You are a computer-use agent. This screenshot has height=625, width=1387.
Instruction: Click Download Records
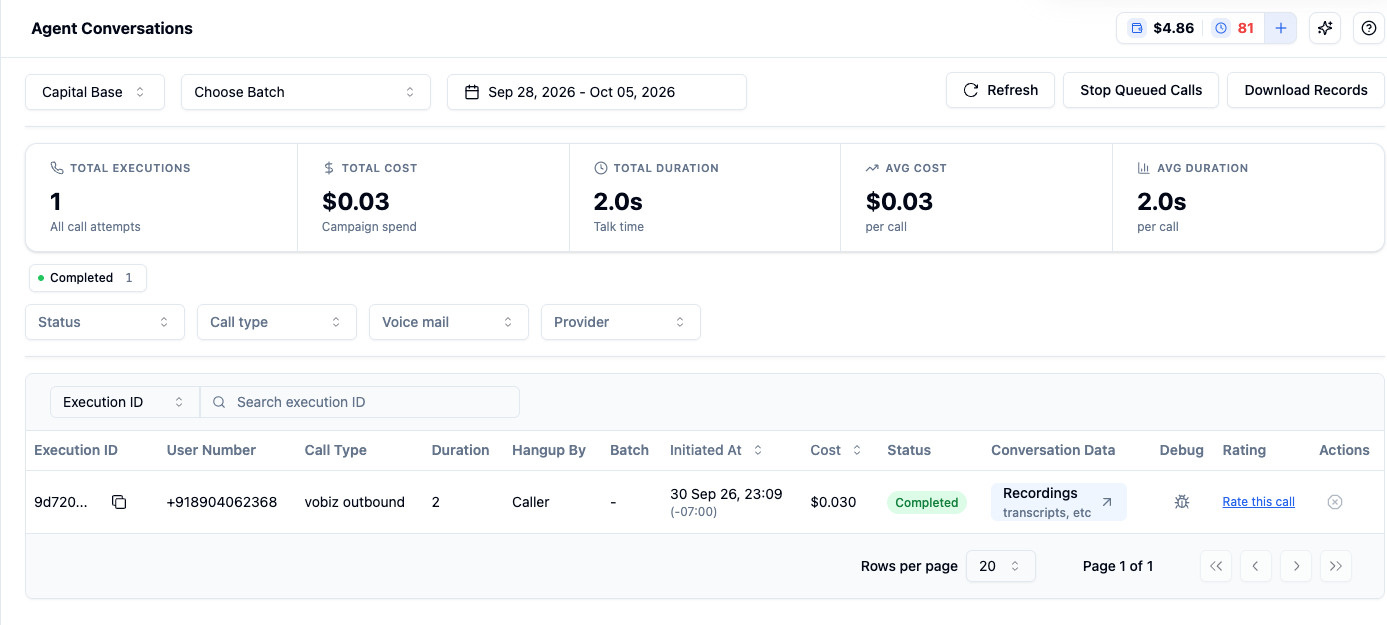1306,90
